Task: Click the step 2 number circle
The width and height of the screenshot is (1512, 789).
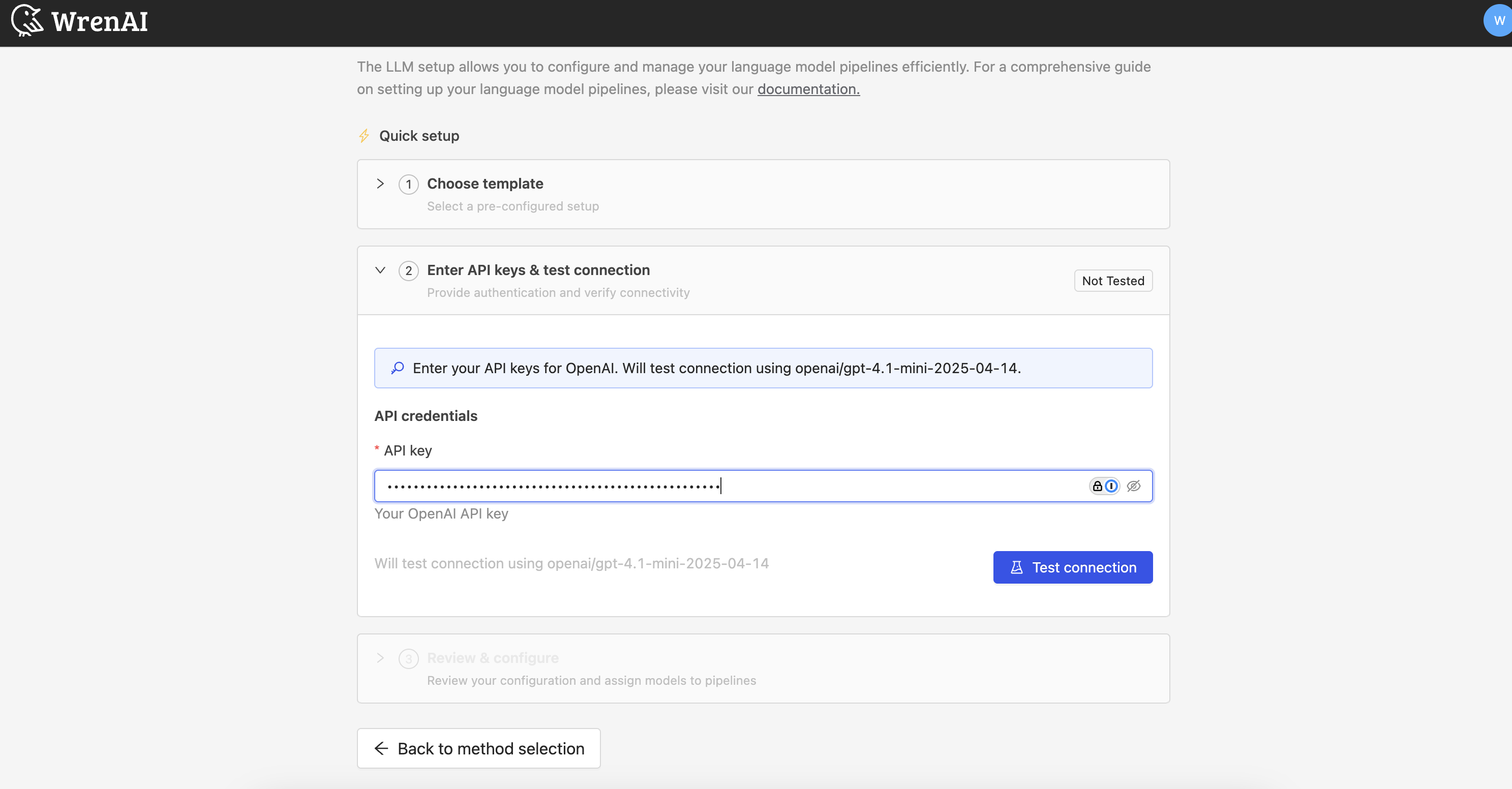Action: (x=409, y=270)
